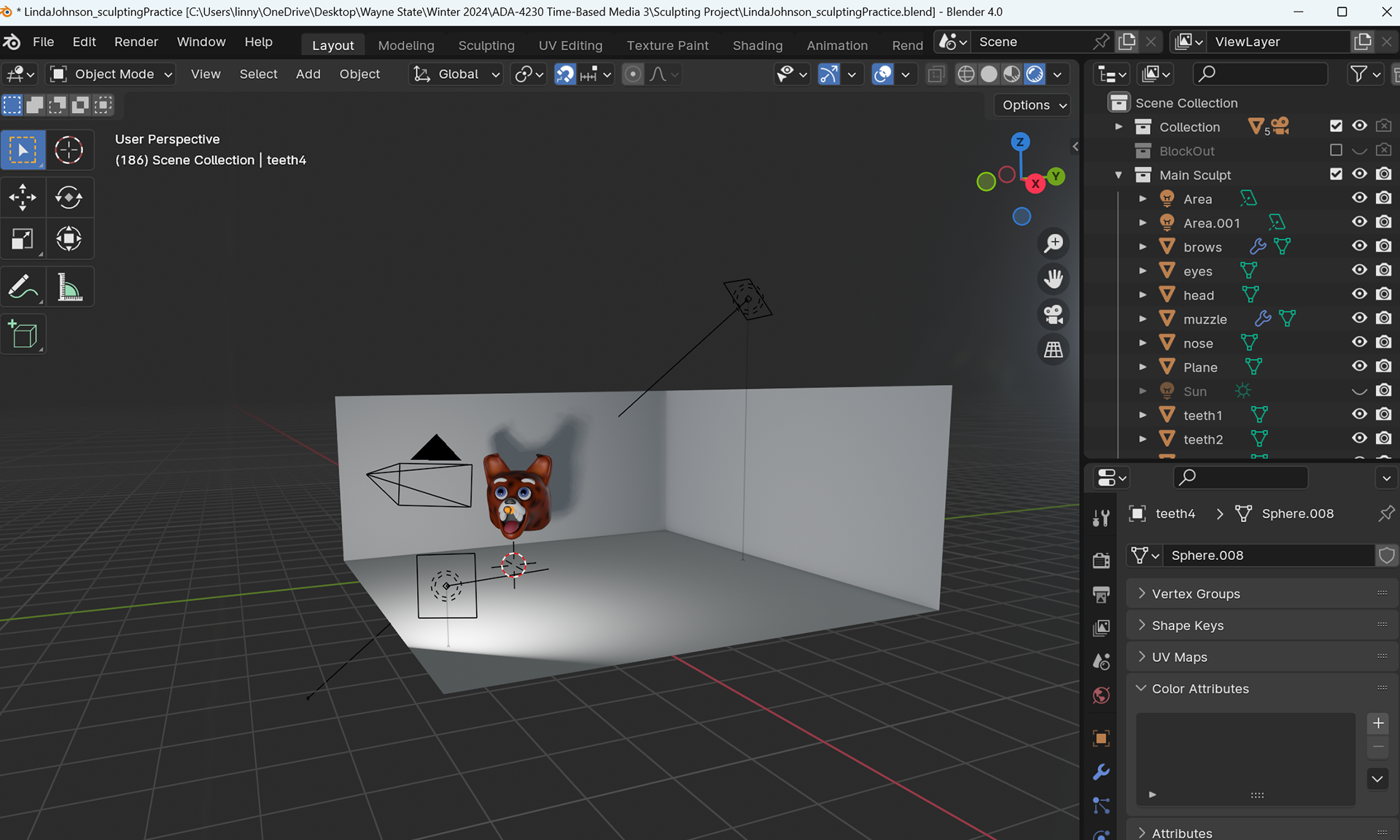Toggle camera view in the viewport

[1053, 314]
